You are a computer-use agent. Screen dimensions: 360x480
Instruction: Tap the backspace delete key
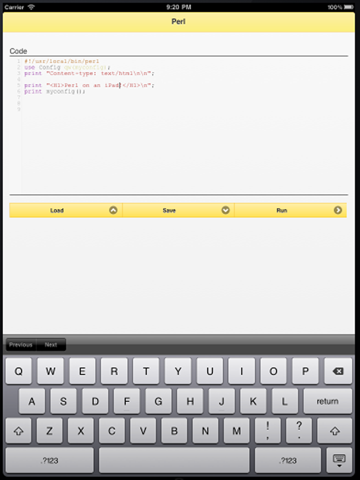click(338, 371)
